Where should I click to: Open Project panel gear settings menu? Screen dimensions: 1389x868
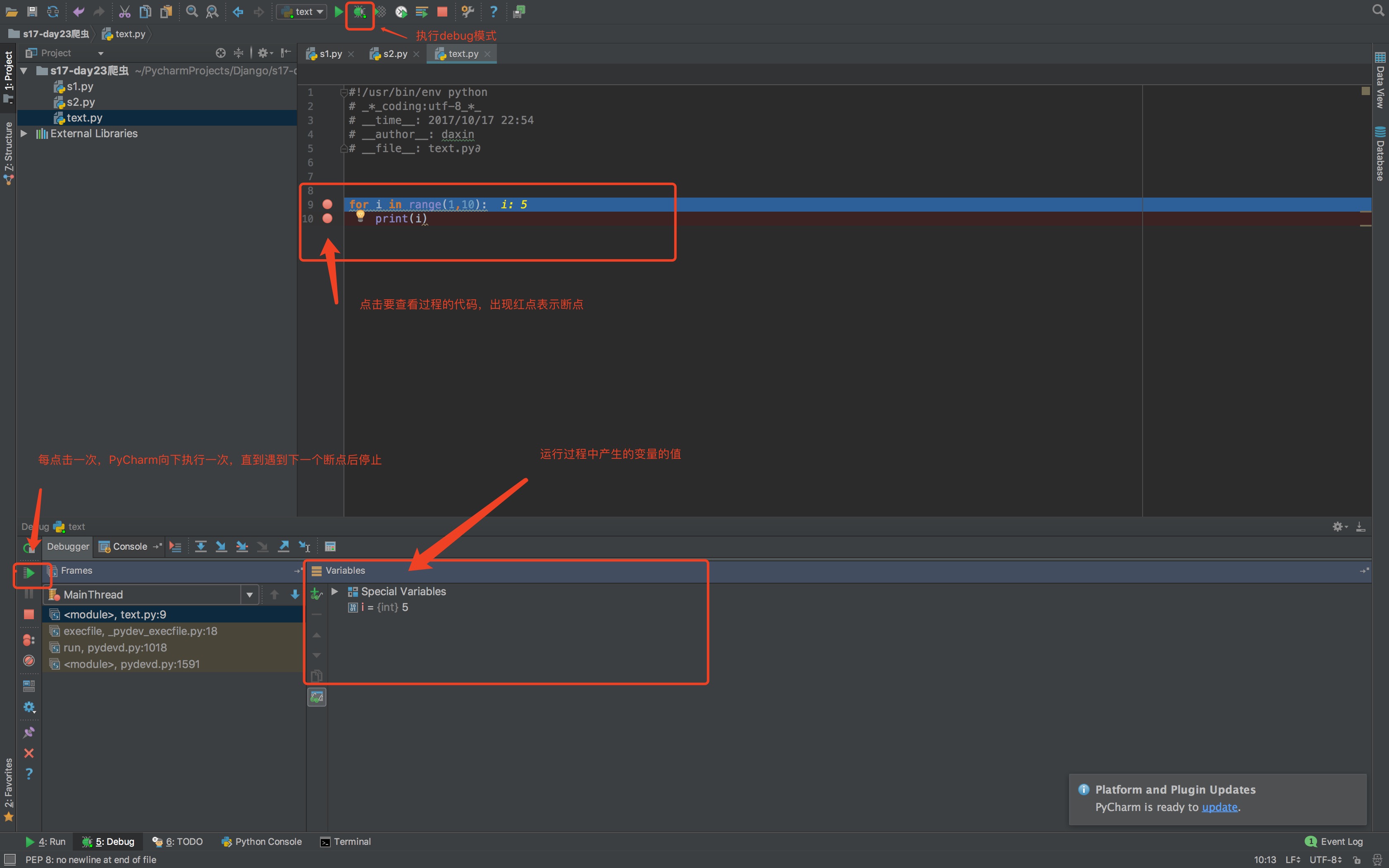pyautogui.click(x=265, y=53)
